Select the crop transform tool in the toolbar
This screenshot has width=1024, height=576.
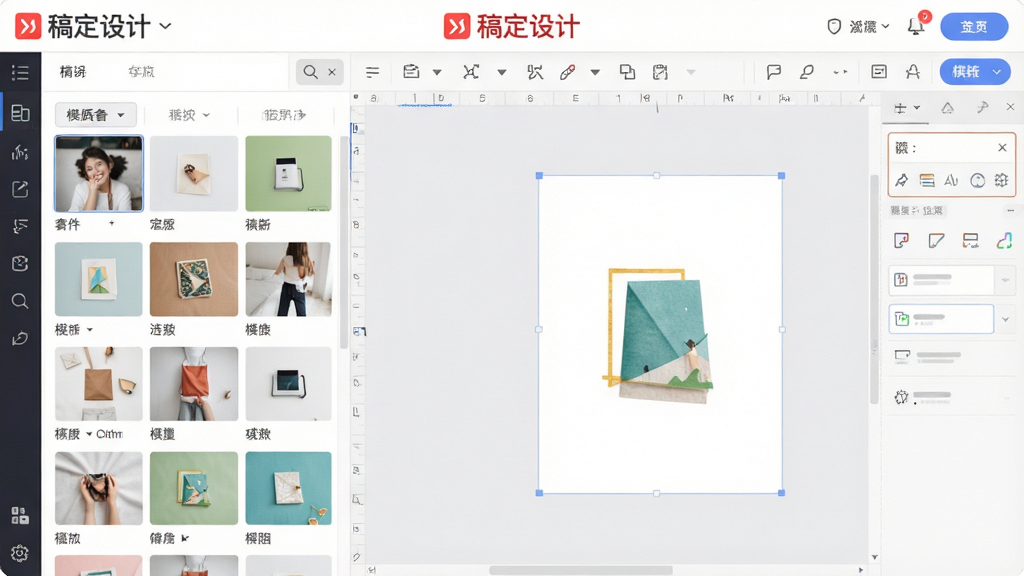point(471,72)
